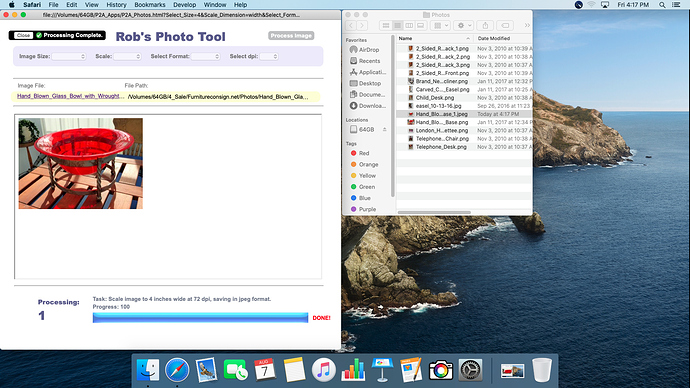The width and height of the screenshot is (690, 388).
Task: Switch Finder to list view
Action: pos(397,26)
